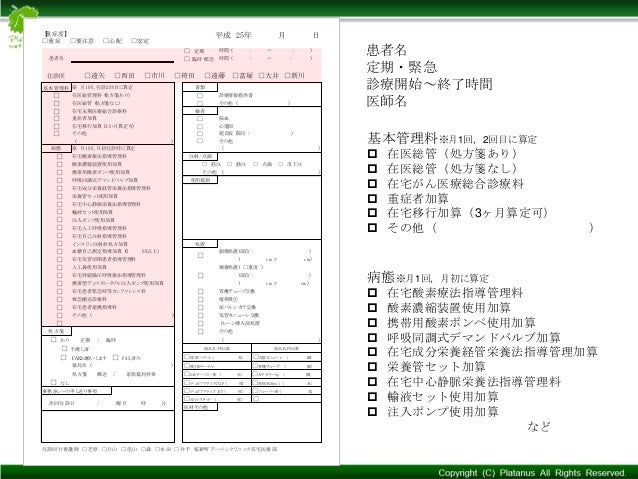Check 携帯用酸素ボンベ使用加算 in the enlarged list

[x=372, y=323]
